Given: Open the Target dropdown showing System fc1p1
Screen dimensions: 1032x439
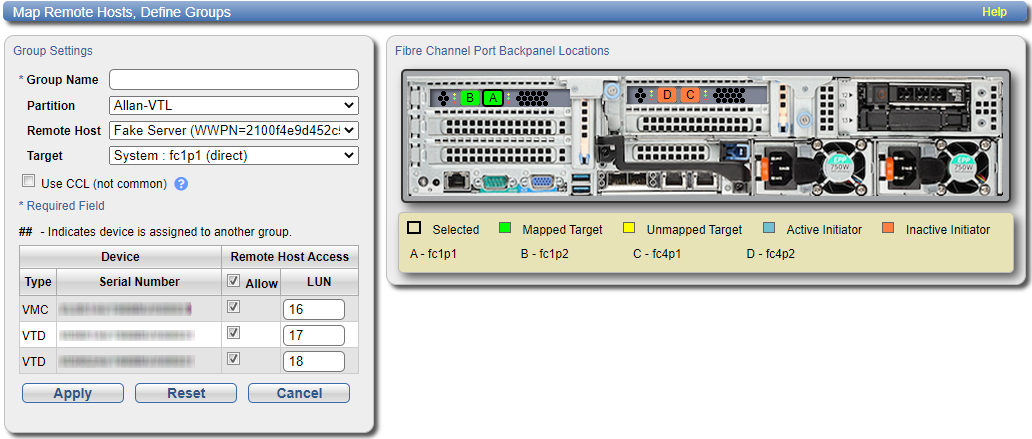Looking at the screenshot, I should pos(233,155).
